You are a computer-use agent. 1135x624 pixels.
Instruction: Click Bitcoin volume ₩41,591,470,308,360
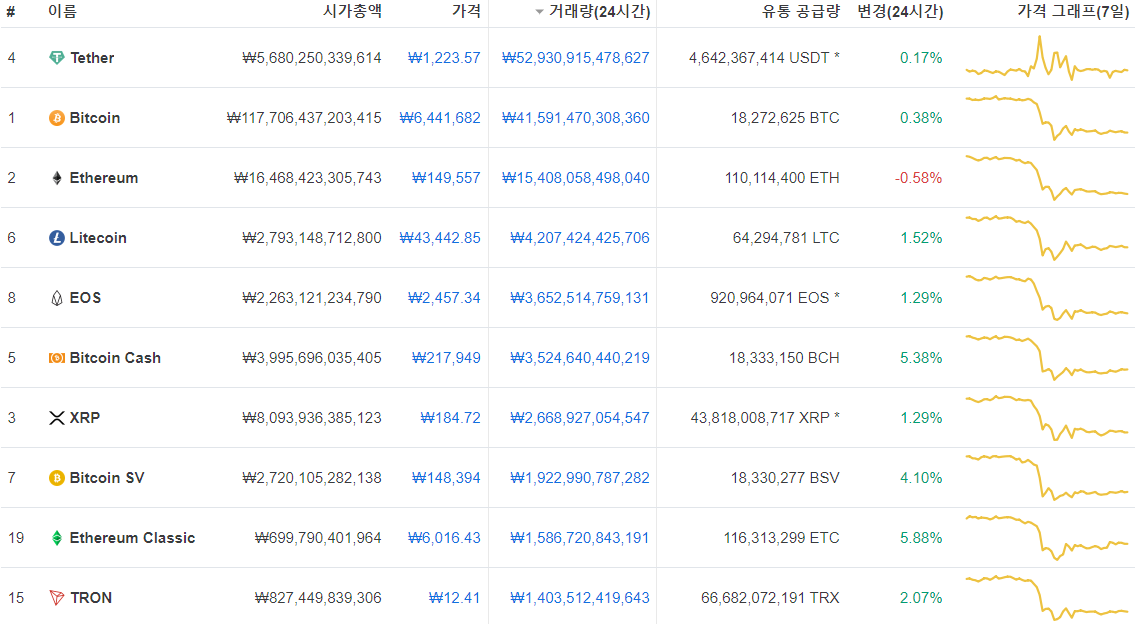(575, 118)
